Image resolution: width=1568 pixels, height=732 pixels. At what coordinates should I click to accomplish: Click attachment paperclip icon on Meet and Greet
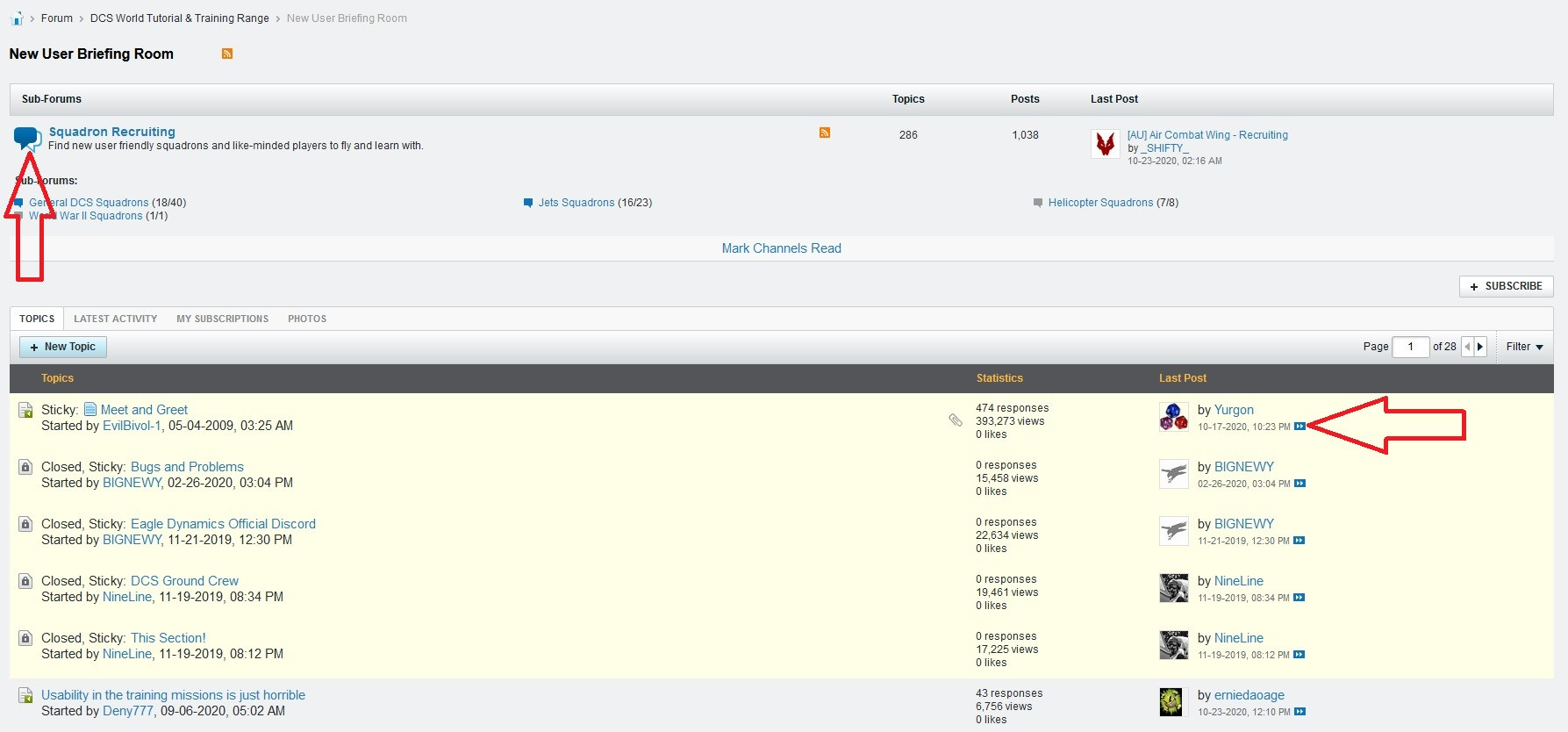[956, 420]
